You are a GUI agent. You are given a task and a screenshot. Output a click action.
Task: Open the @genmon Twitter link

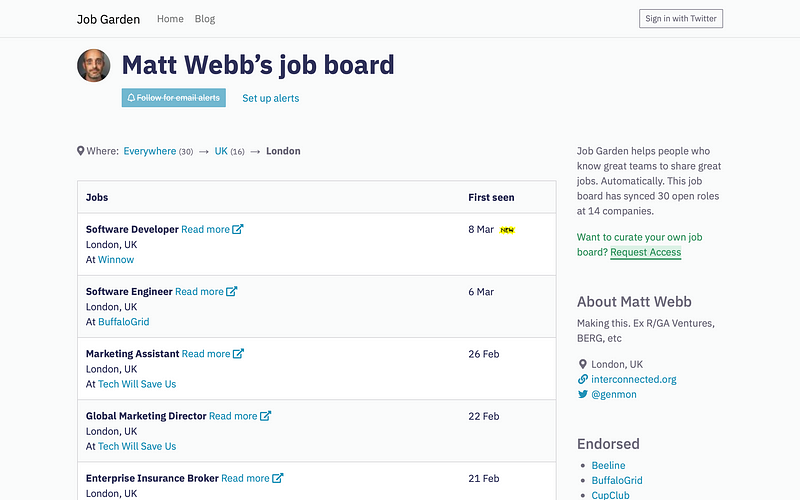[614, 394]
